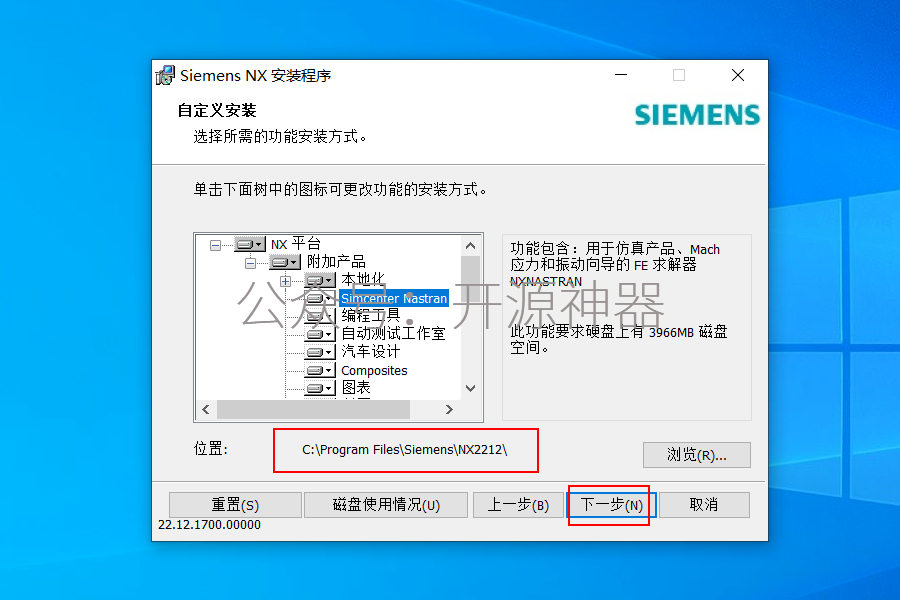Open the NX 平台 feature install-mode icon
Image resolution: width=900 pixels, height=600 pixels.
coord(250,244)
